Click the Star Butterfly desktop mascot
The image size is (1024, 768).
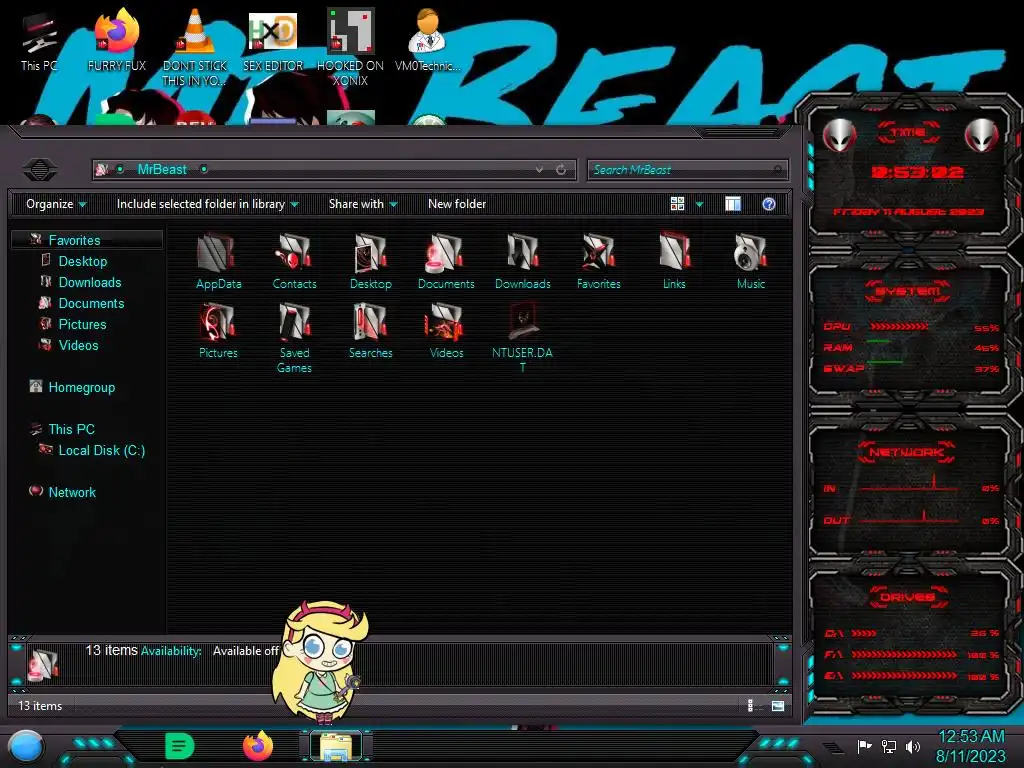pos(321,663)
